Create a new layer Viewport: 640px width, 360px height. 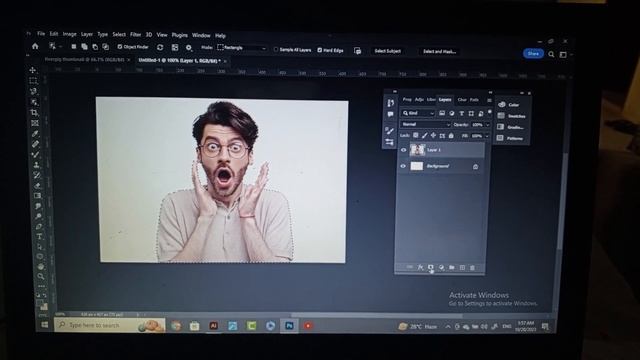point(462,267)
